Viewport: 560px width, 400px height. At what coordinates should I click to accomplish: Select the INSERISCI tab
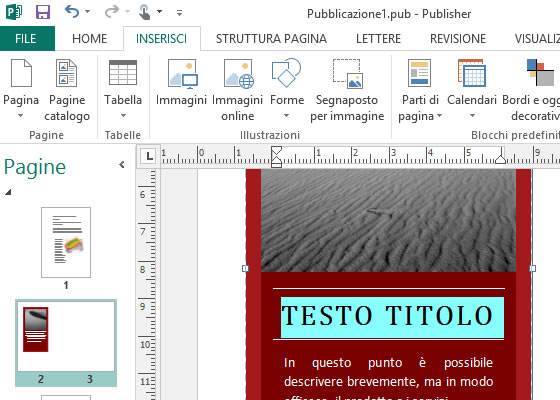pyautogui.click(x=161, y=39)
